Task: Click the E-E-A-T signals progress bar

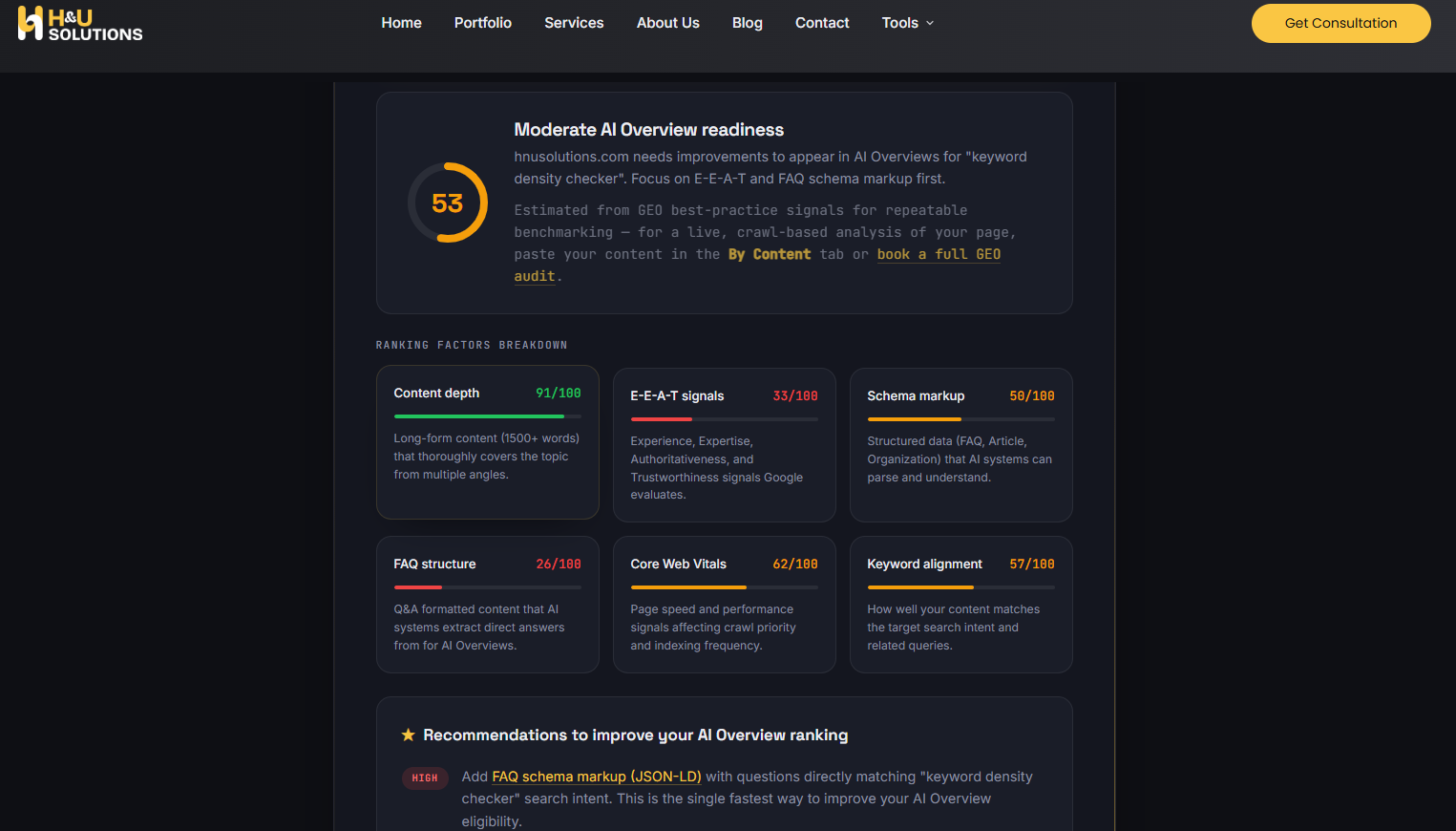Action: [724, 419]
